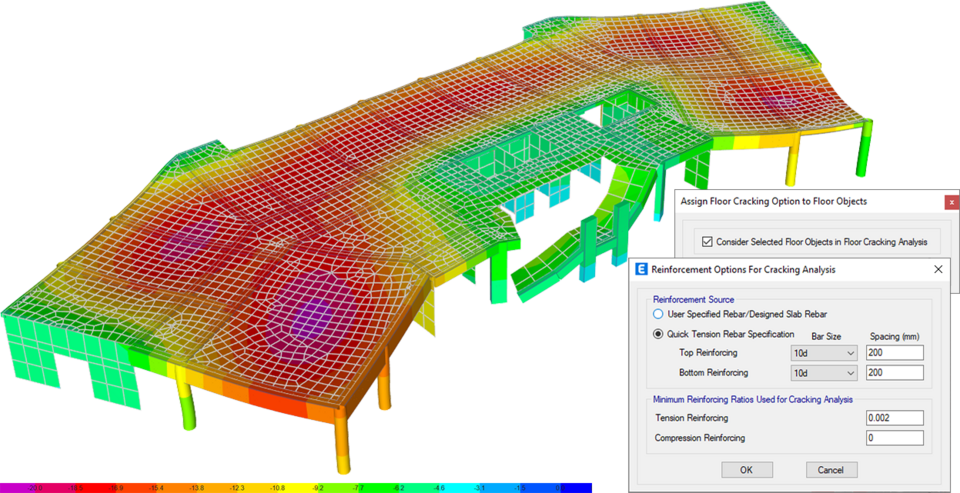Click the ETABS icon in the Reinforcement Options title bar
Screen dimensions: 960x493
tap(641, 269)
